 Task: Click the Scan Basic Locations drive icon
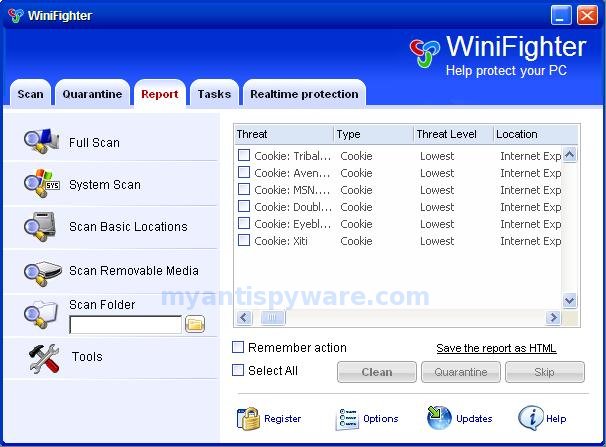click(x=41, y=227)
